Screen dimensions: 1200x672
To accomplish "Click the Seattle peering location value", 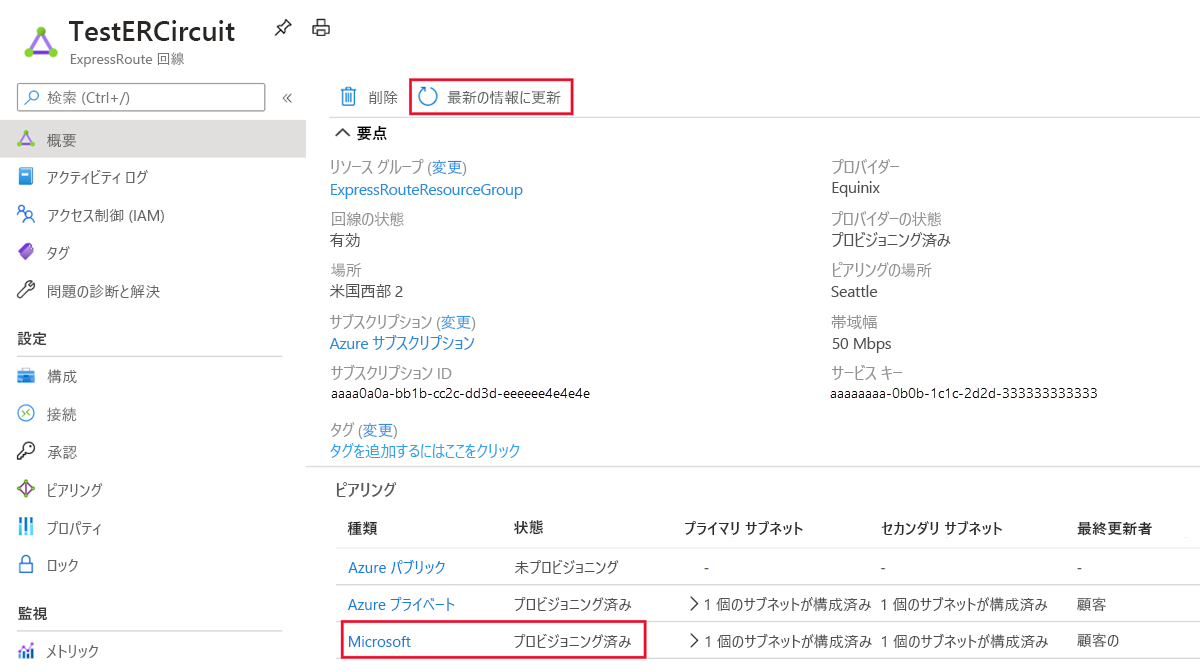I will point(854,291).
